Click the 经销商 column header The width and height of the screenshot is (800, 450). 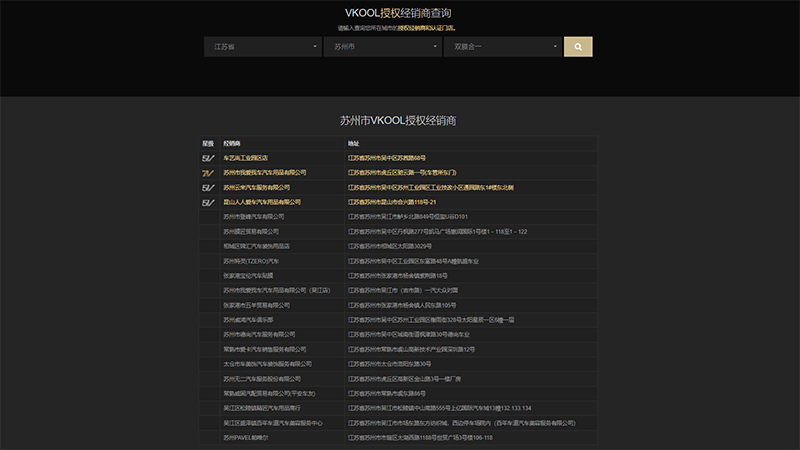click(232, 143)
